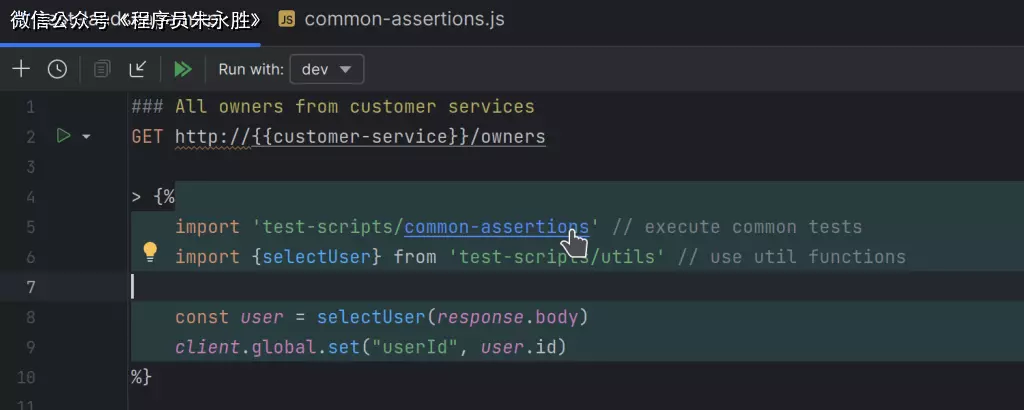Screen dimensions: 1024x410
Task: Run the GET owners request
Action: (64, 136)
